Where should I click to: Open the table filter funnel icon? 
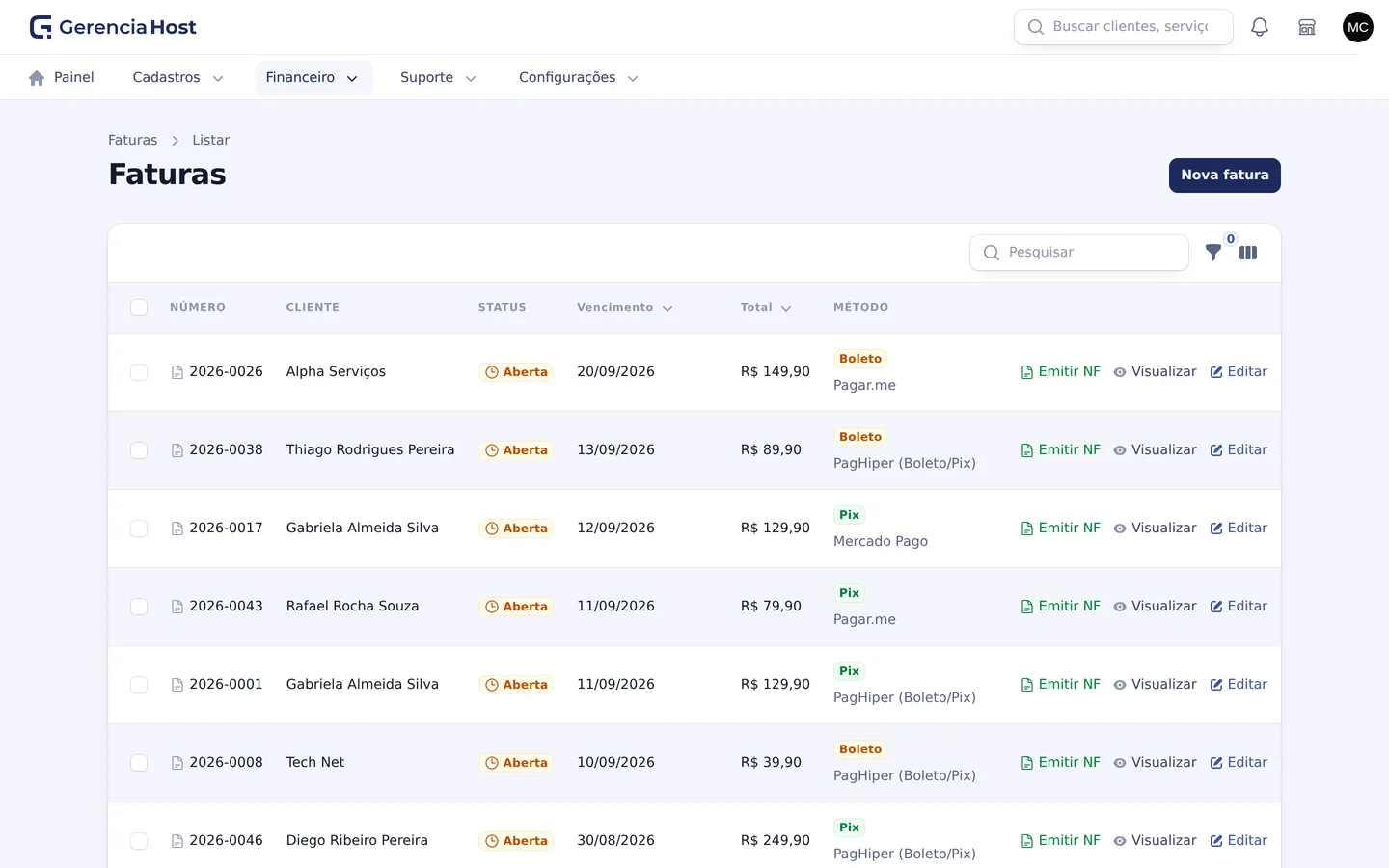pyautogui.click(x=1213, y=253)
